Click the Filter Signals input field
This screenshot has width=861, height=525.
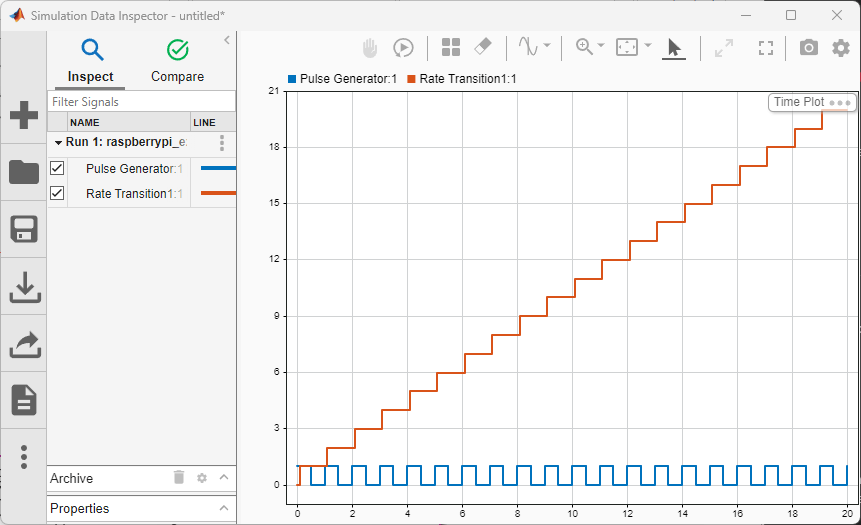[141, 102]
